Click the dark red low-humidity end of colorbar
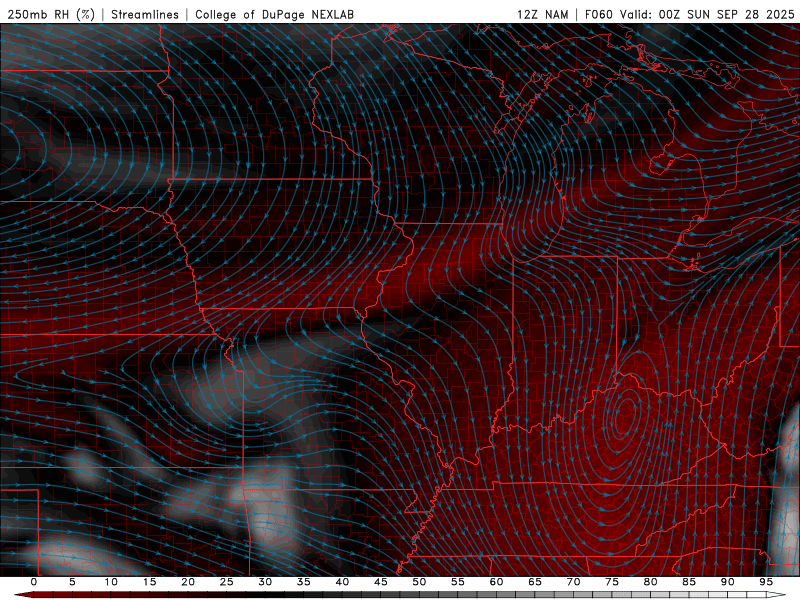Viewport: 800px width, 600px height. 23,595
